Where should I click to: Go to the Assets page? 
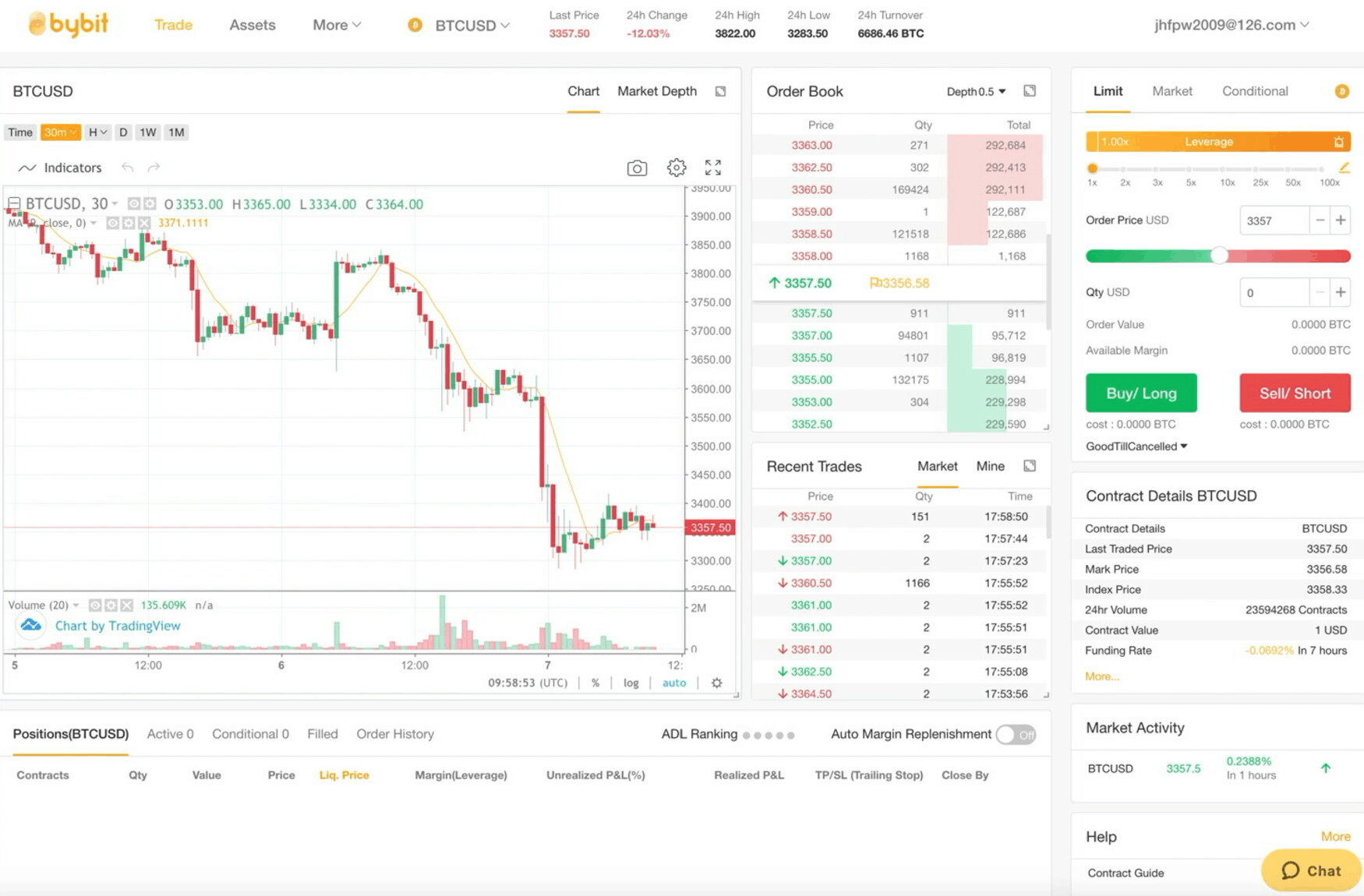(x=253, y=25)
